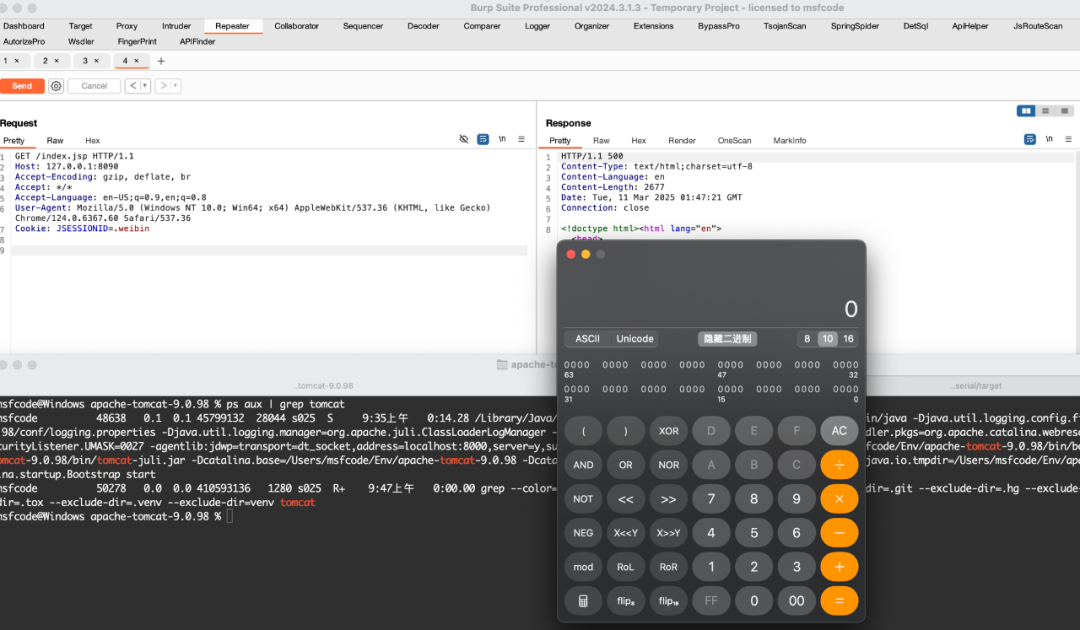Click the flip16 word key in Calculator
The image size is (1080, 630).
668,601
